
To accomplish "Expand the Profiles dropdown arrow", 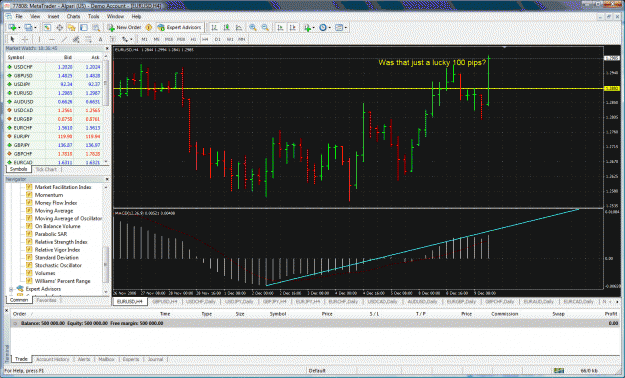I will (35, 28).
